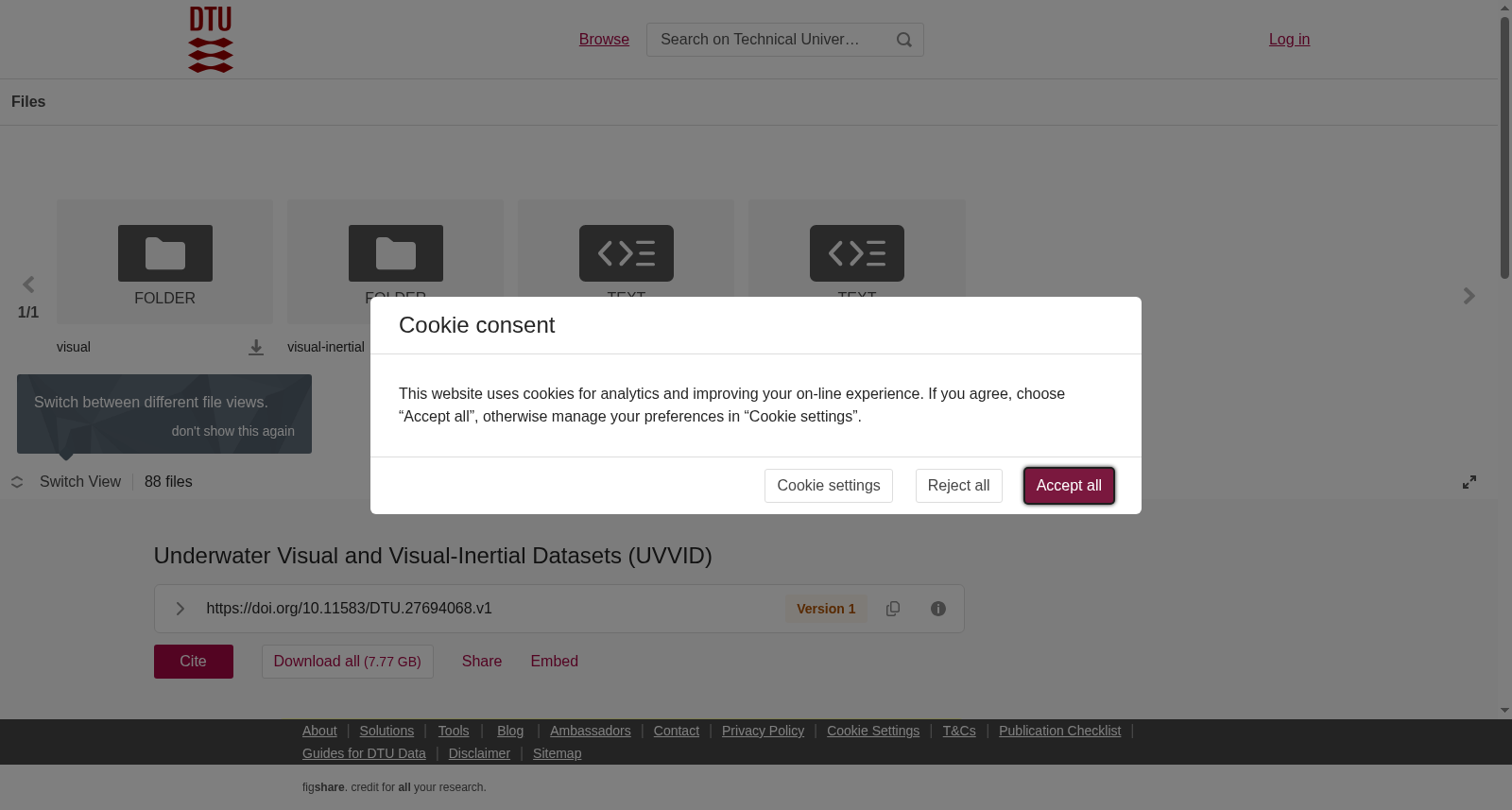Click the visual file name label

[74, 347]
